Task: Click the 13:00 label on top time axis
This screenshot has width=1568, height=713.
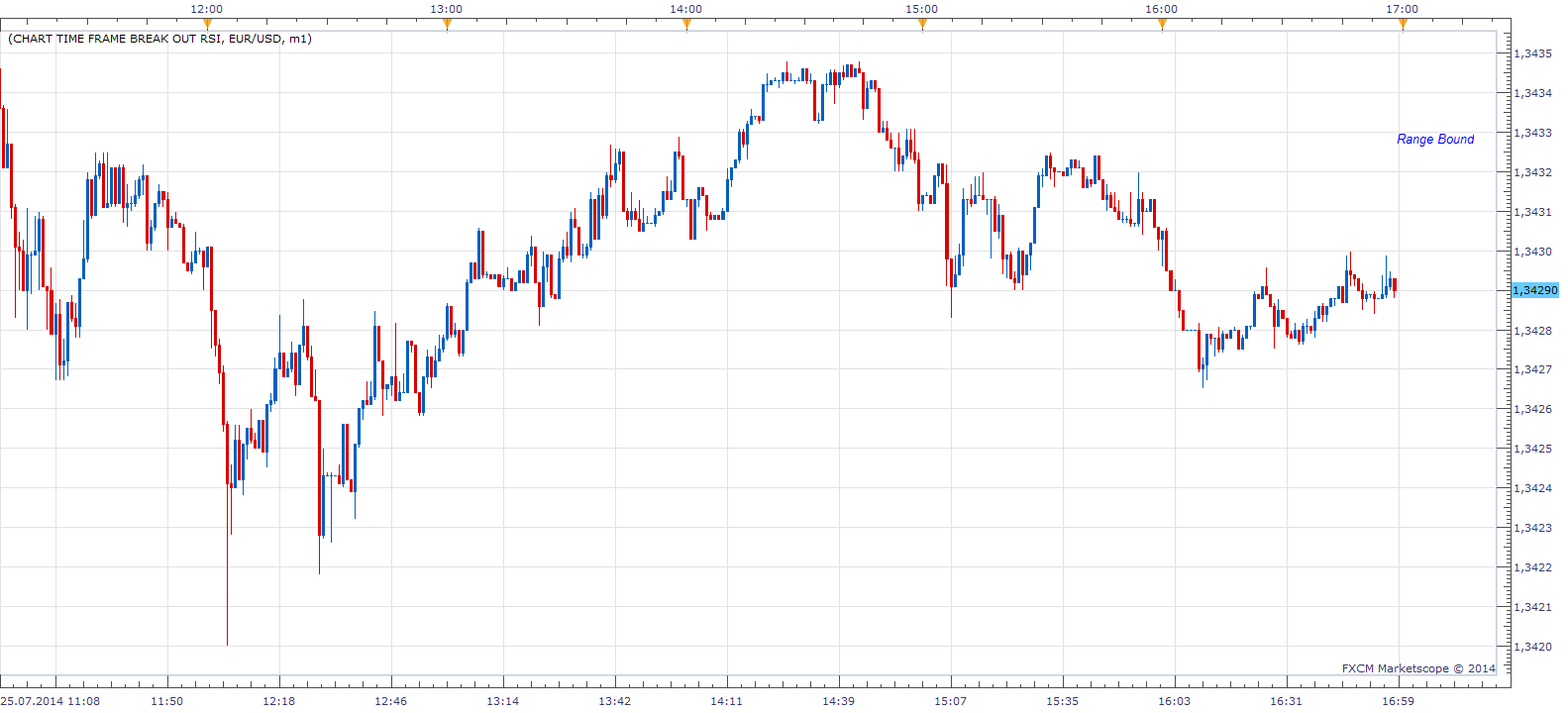Action: click(447, 9)
